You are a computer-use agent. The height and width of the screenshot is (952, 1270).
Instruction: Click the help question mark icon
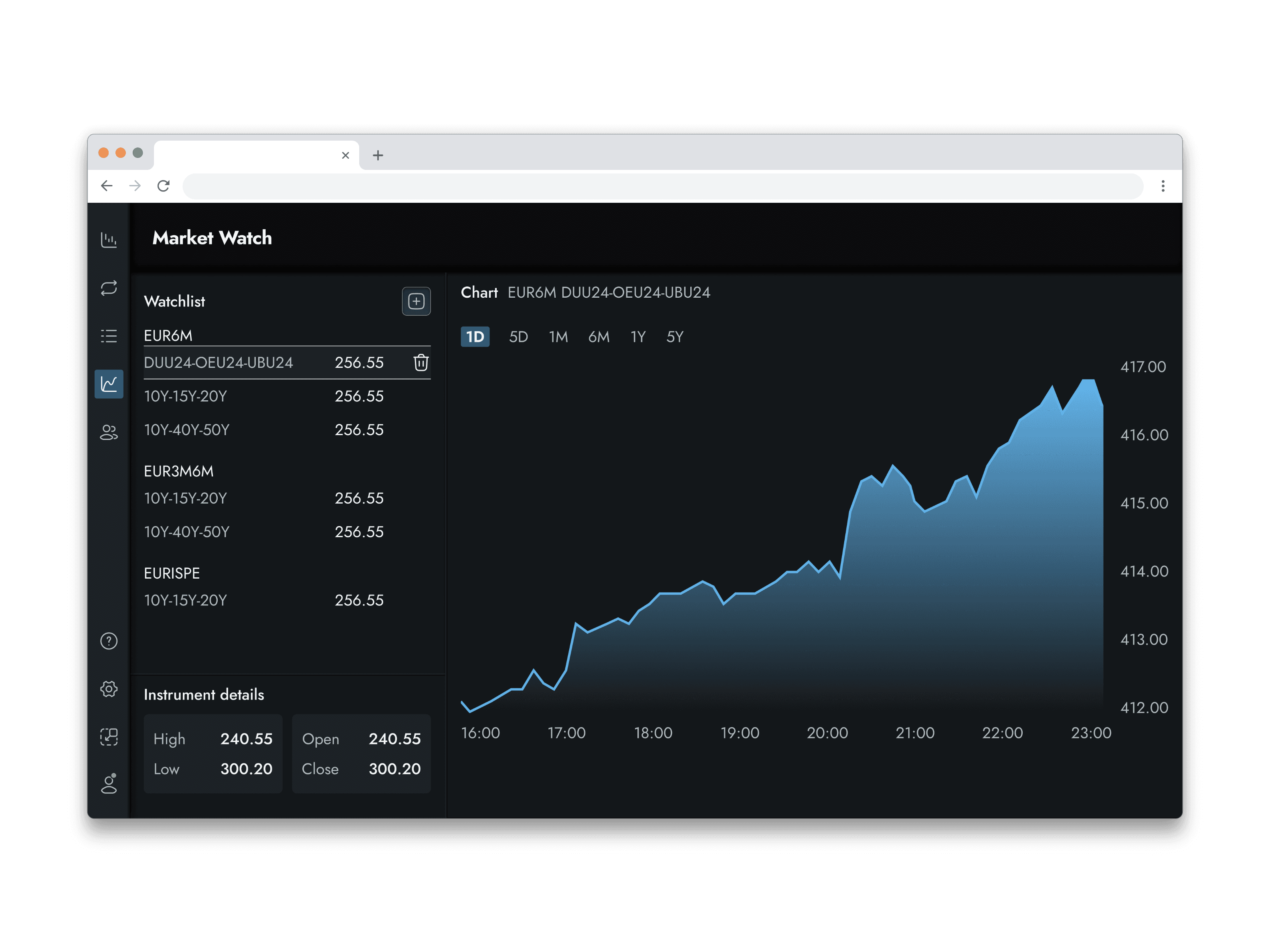[x=109, y=640]
